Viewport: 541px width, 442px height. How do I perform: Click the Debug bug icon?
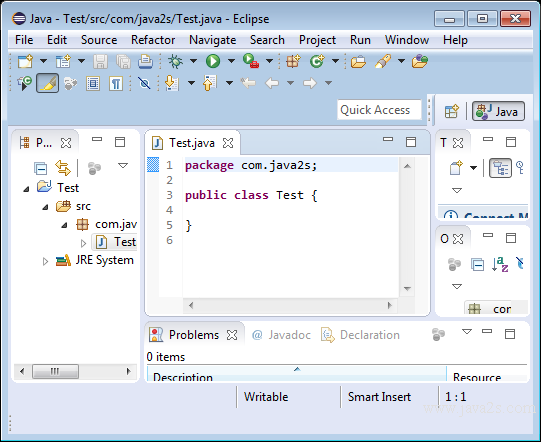(175, 61)
